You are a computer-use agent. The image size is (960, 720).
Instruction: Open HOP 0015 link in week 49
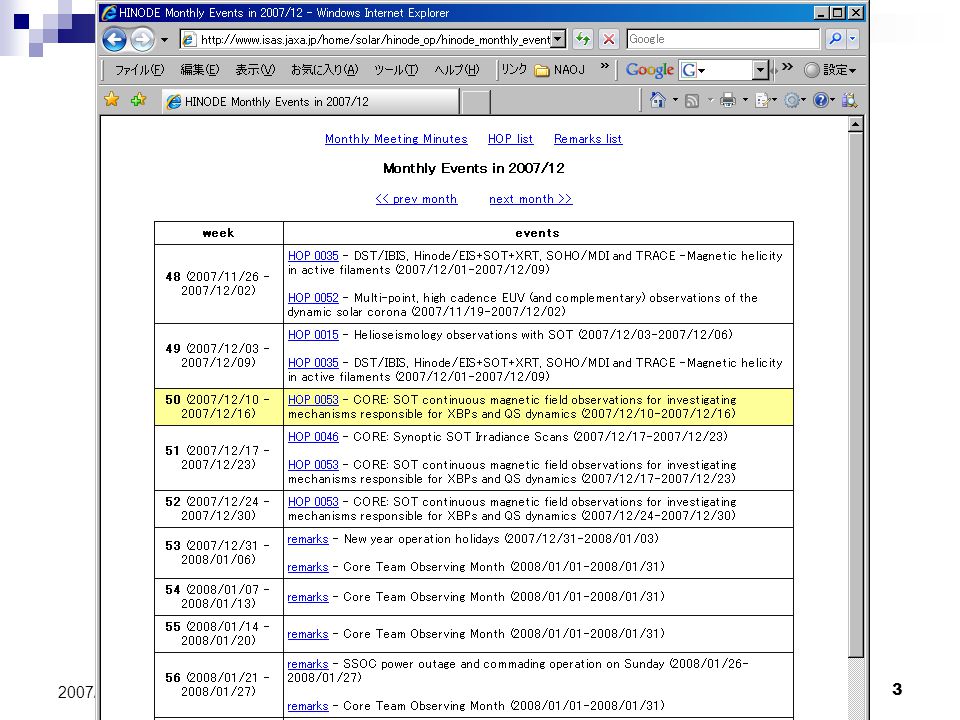point(313,335)
